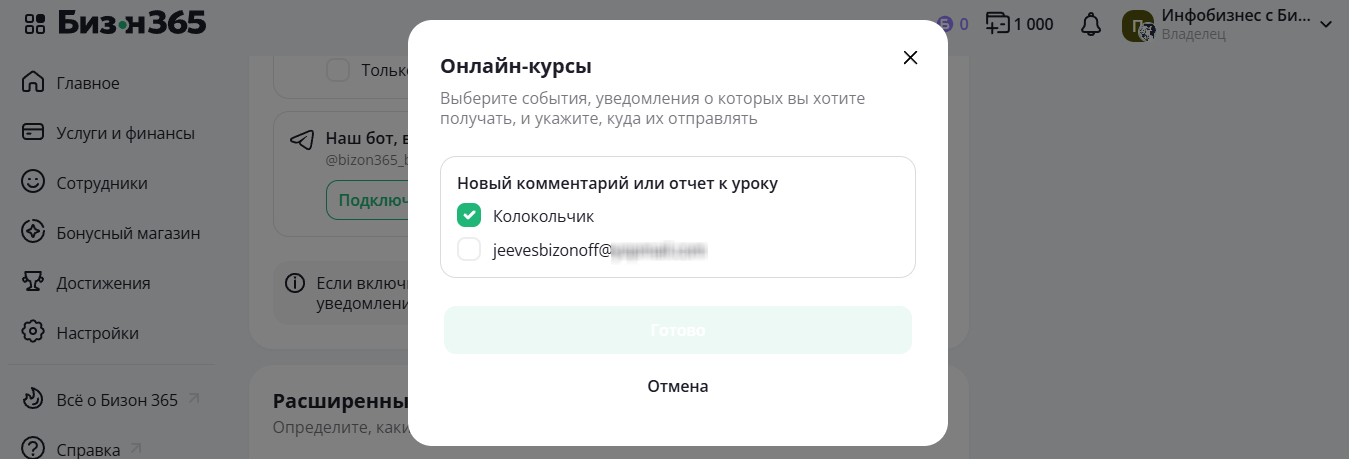Image resolution: width=1349 pixels, height=459 pixels.
Task: Open the Справка help link
Action: click(x=88, y=449)
